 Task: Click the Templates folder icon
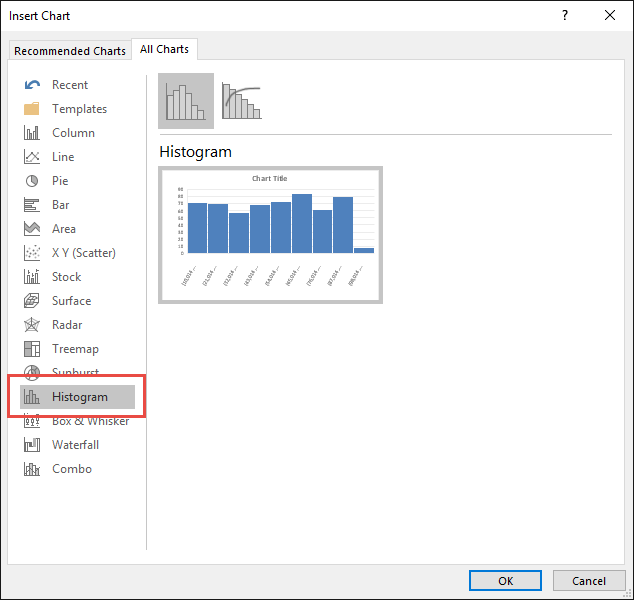click(x=32, y=109)
